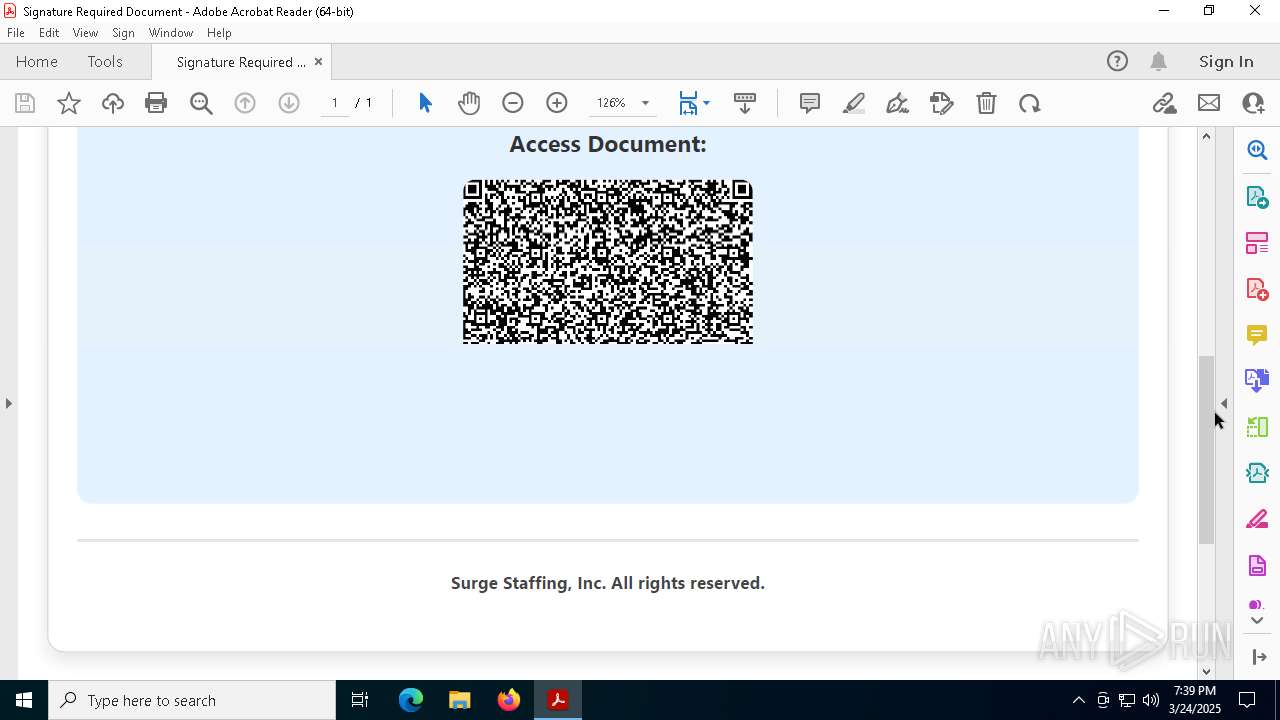
Task: Switch to the Tools tab
Action: 105,61
